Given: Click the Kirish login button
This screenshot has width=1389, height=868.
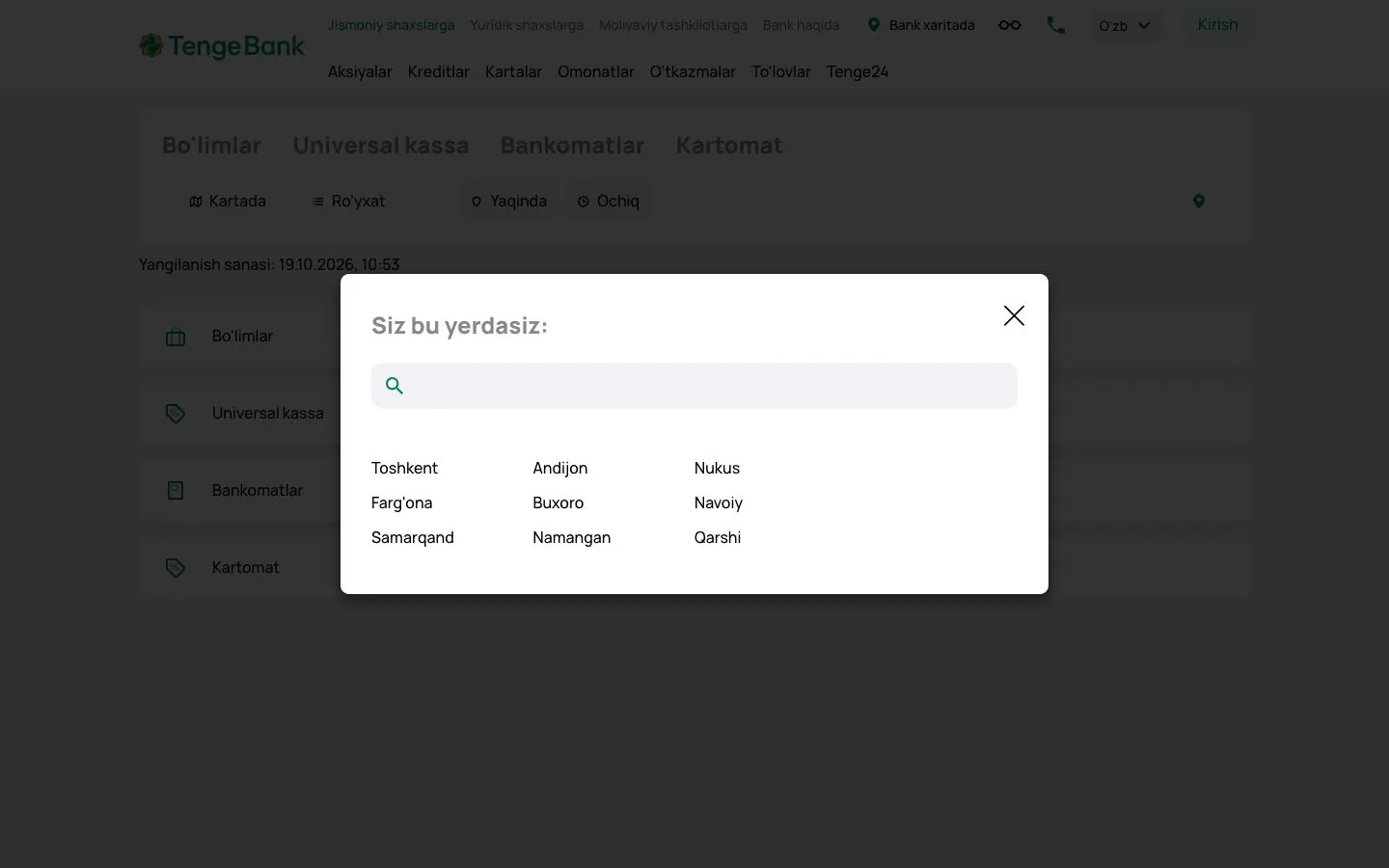Looking at the screenshot, I should pyautogui.click(x=1217, y=25).
